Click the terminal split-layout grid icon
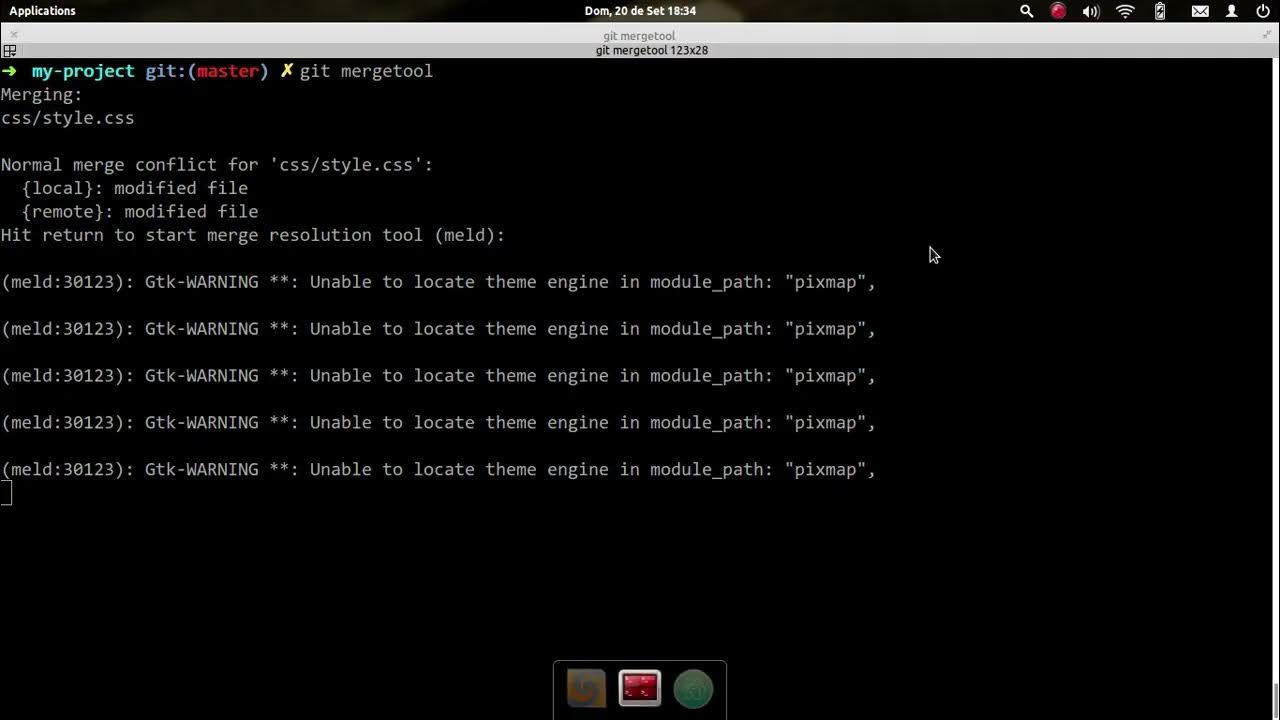 pos(10,50)
